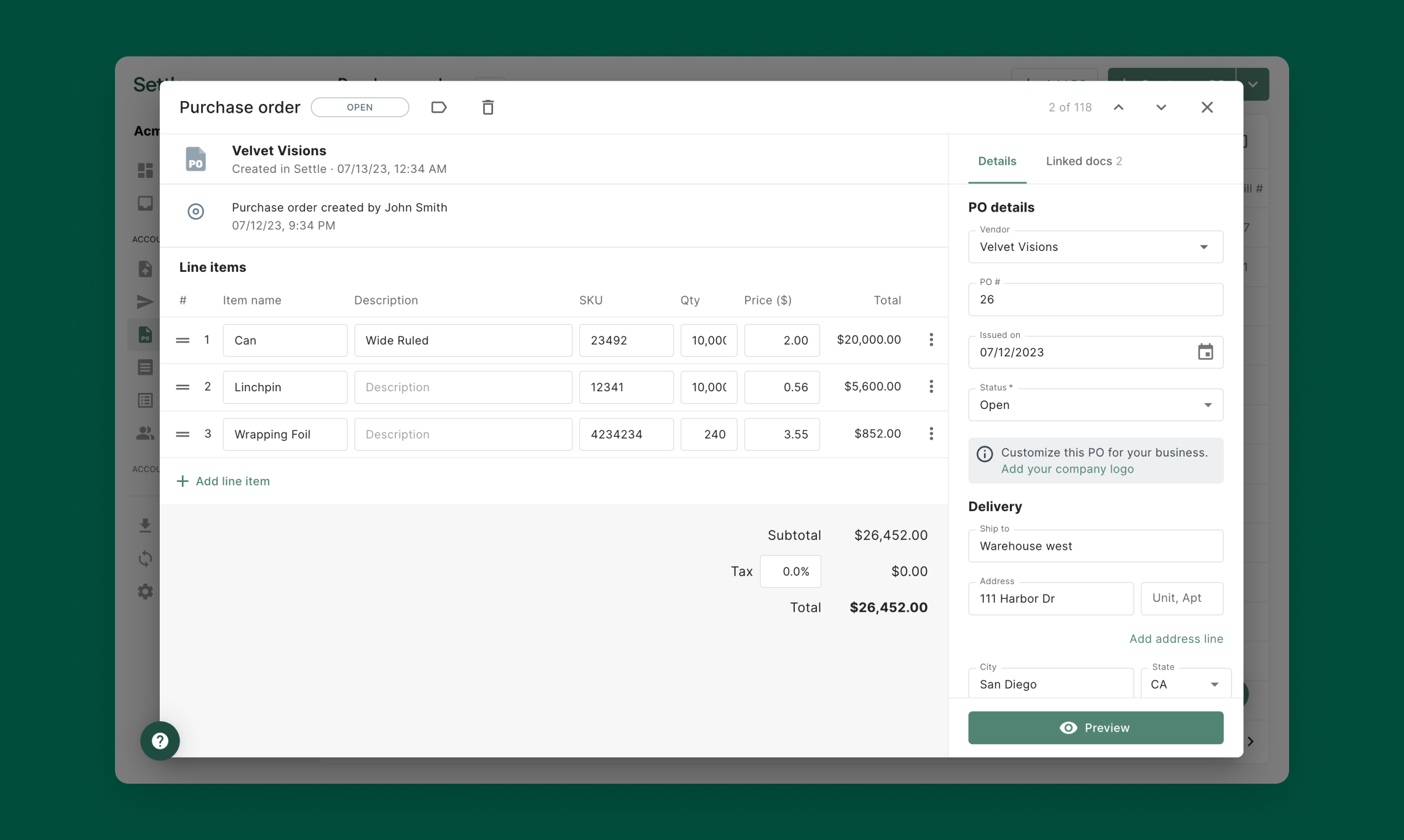Open the Vendor dropdown showing Velvet Visions
Image resolution: width=1404 pixels, height=840 pixels.
point(1096,247)
